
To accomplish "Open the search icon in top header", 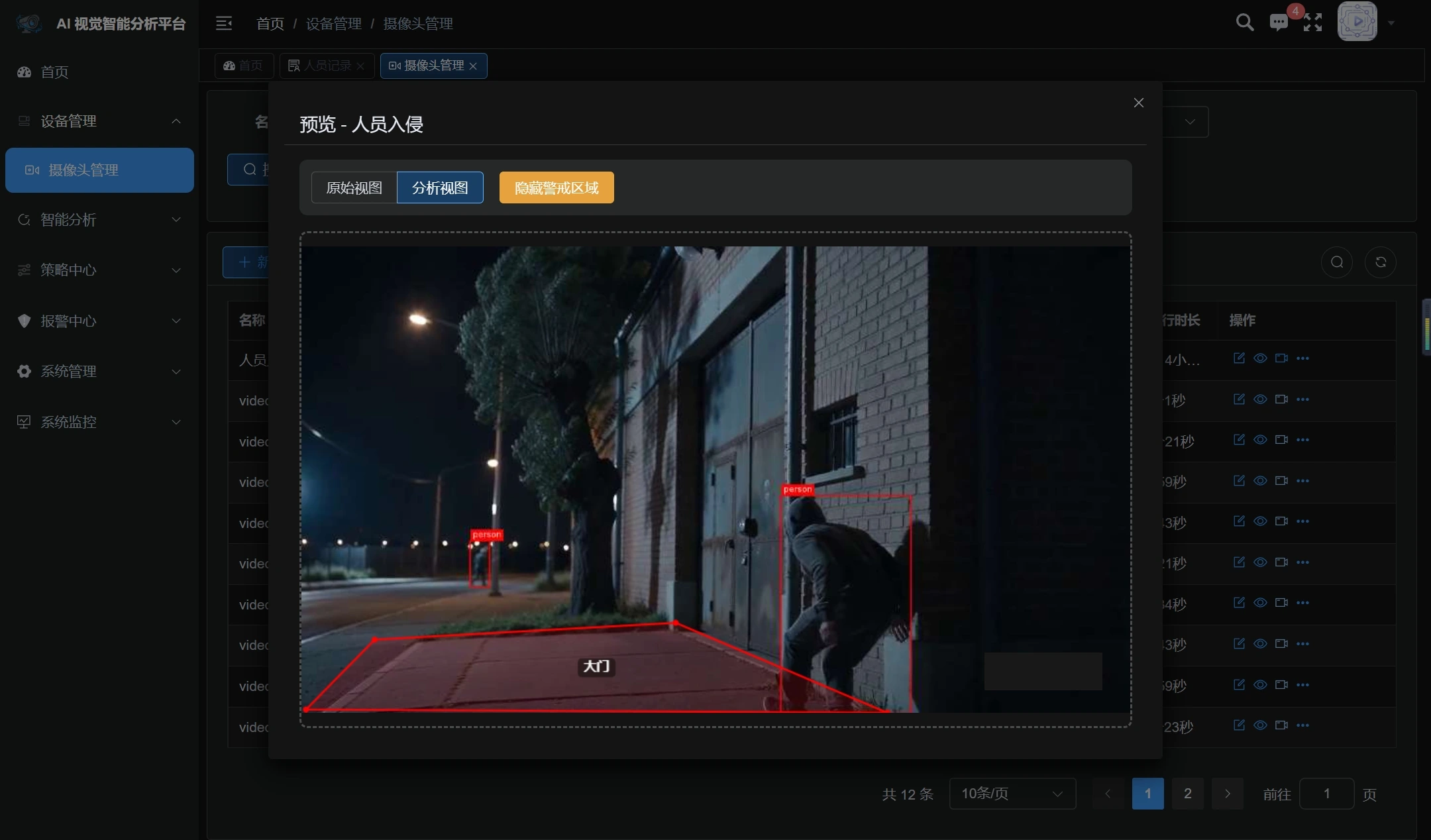I will tap(1245, 23).
